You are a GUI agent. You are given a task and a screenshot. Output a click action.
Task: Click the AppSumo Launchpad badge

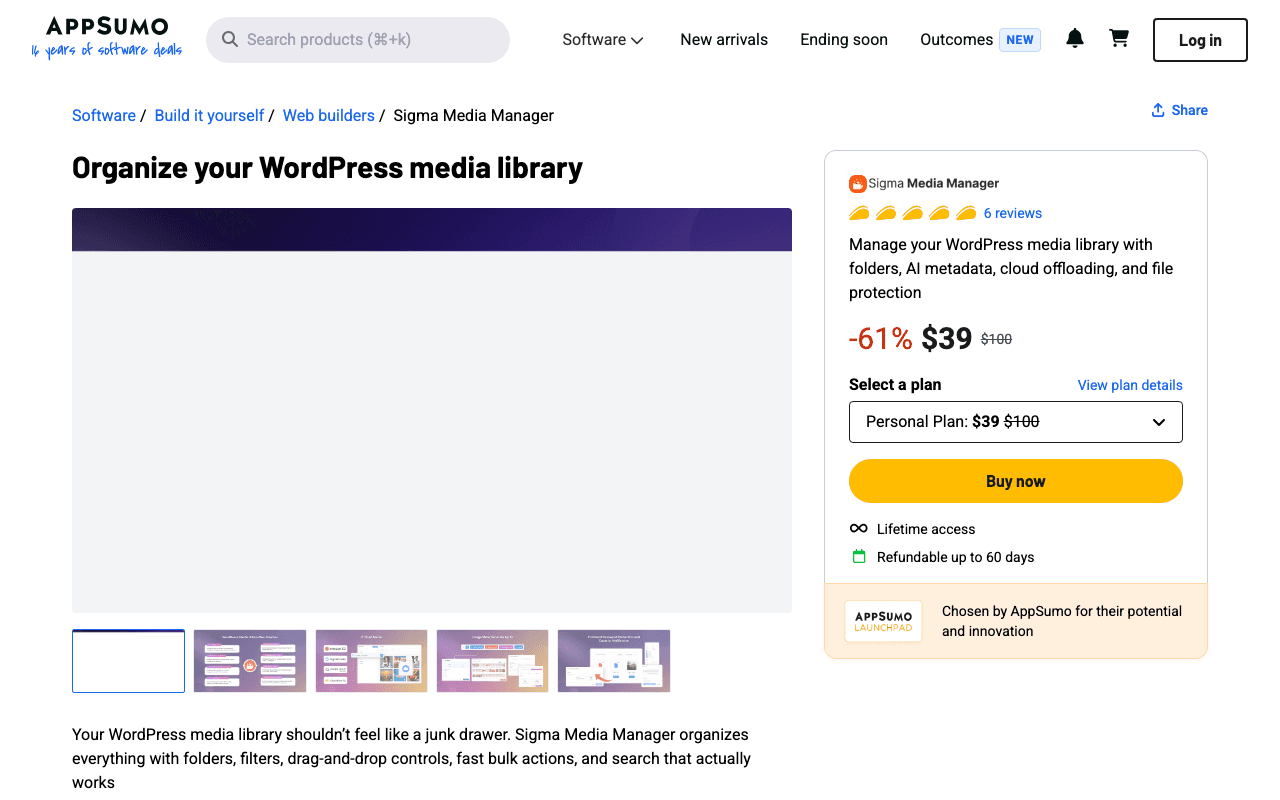coord(883,621)
